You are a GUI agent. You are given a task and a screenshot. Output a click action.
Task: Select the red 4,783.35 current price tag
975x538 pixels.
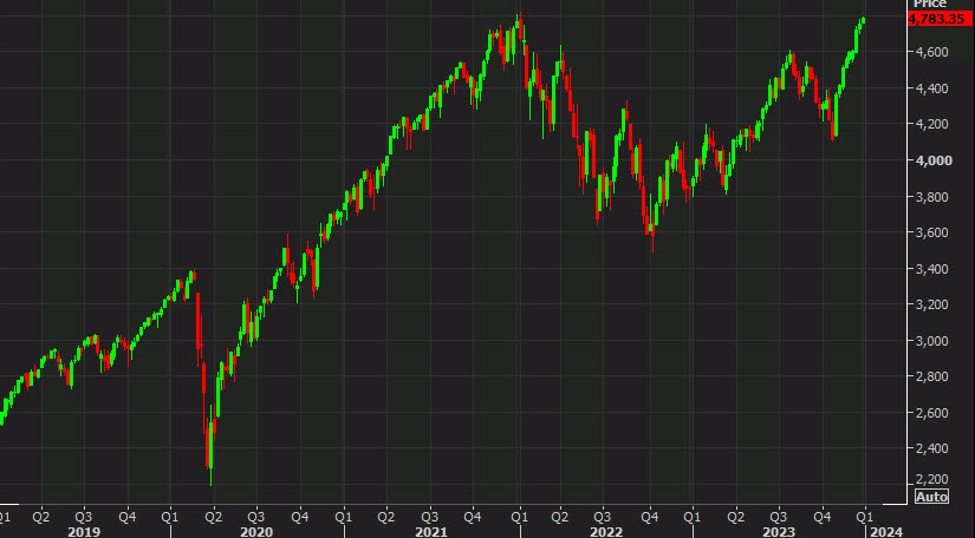pos(940,19)
